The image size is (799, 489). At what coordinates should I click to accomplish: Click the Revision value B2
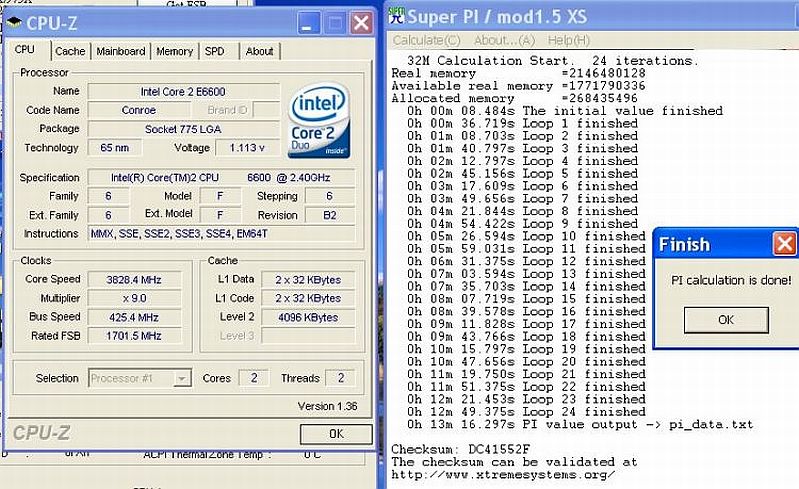pyautogui.click(x=330, y=215)
